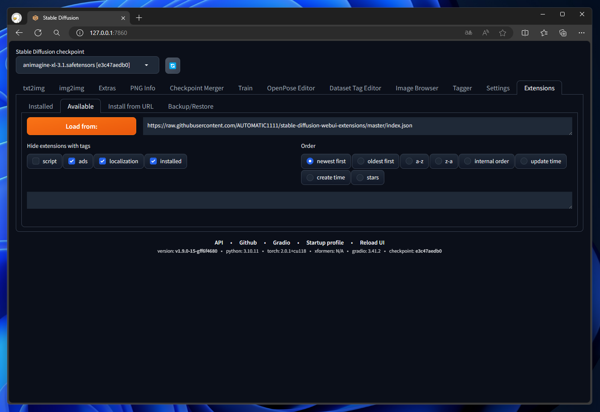Open the translate icon in address bar
This screenshot has height=412, width=600.
468,33
